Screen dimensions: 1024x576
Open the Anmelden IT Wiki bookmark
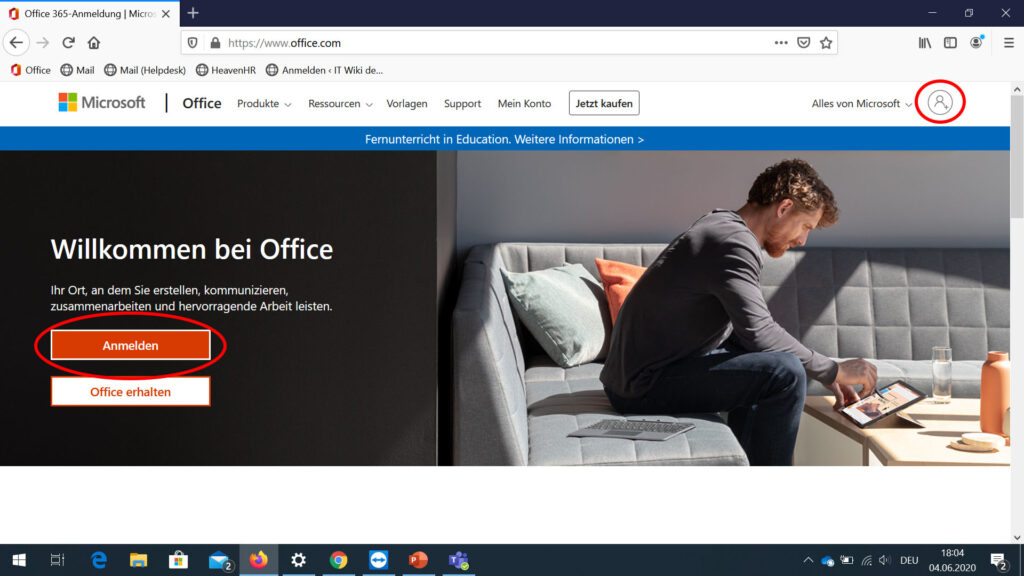(325, 70)
